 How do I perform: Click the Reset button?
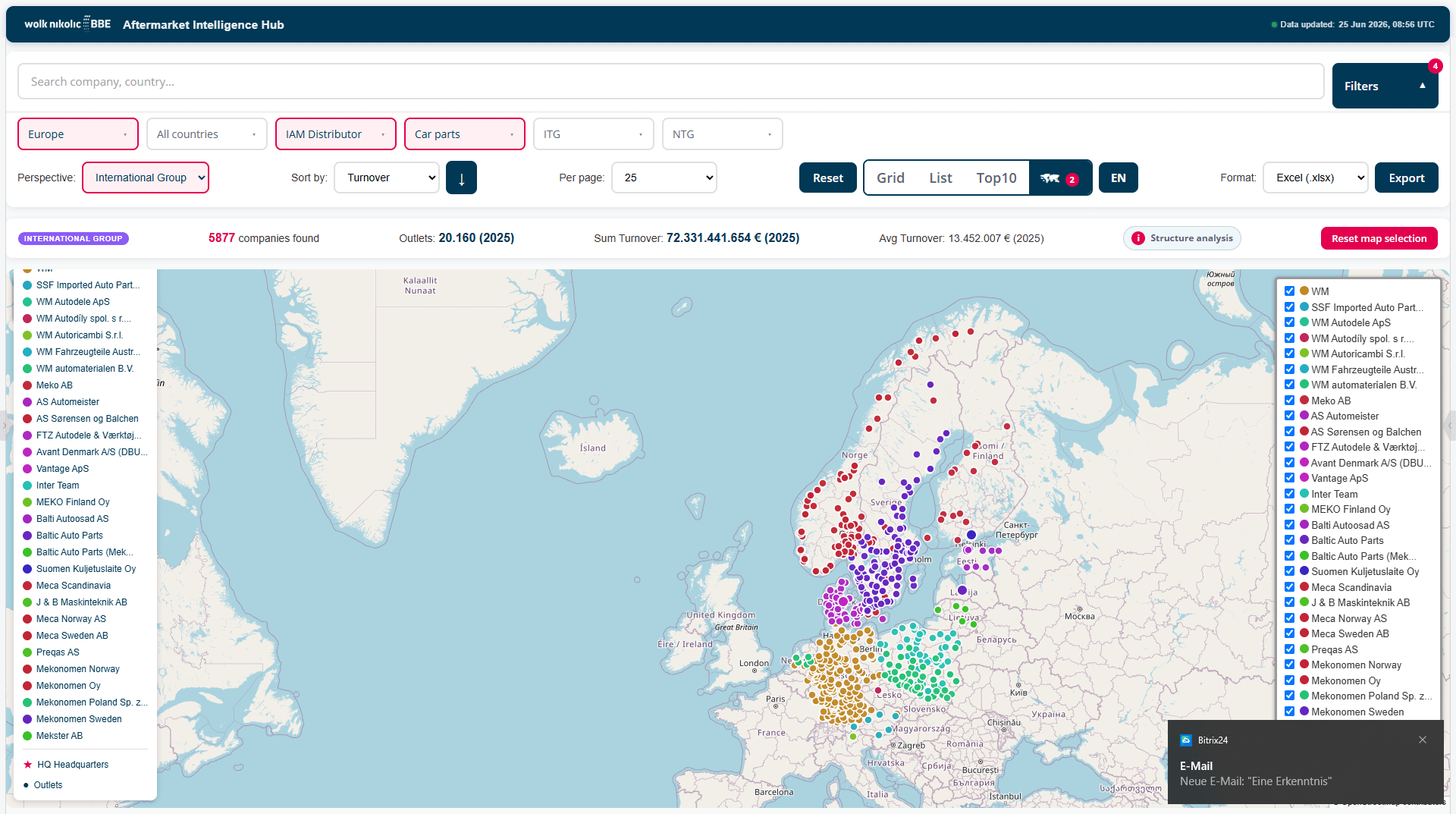click(828, 178)
